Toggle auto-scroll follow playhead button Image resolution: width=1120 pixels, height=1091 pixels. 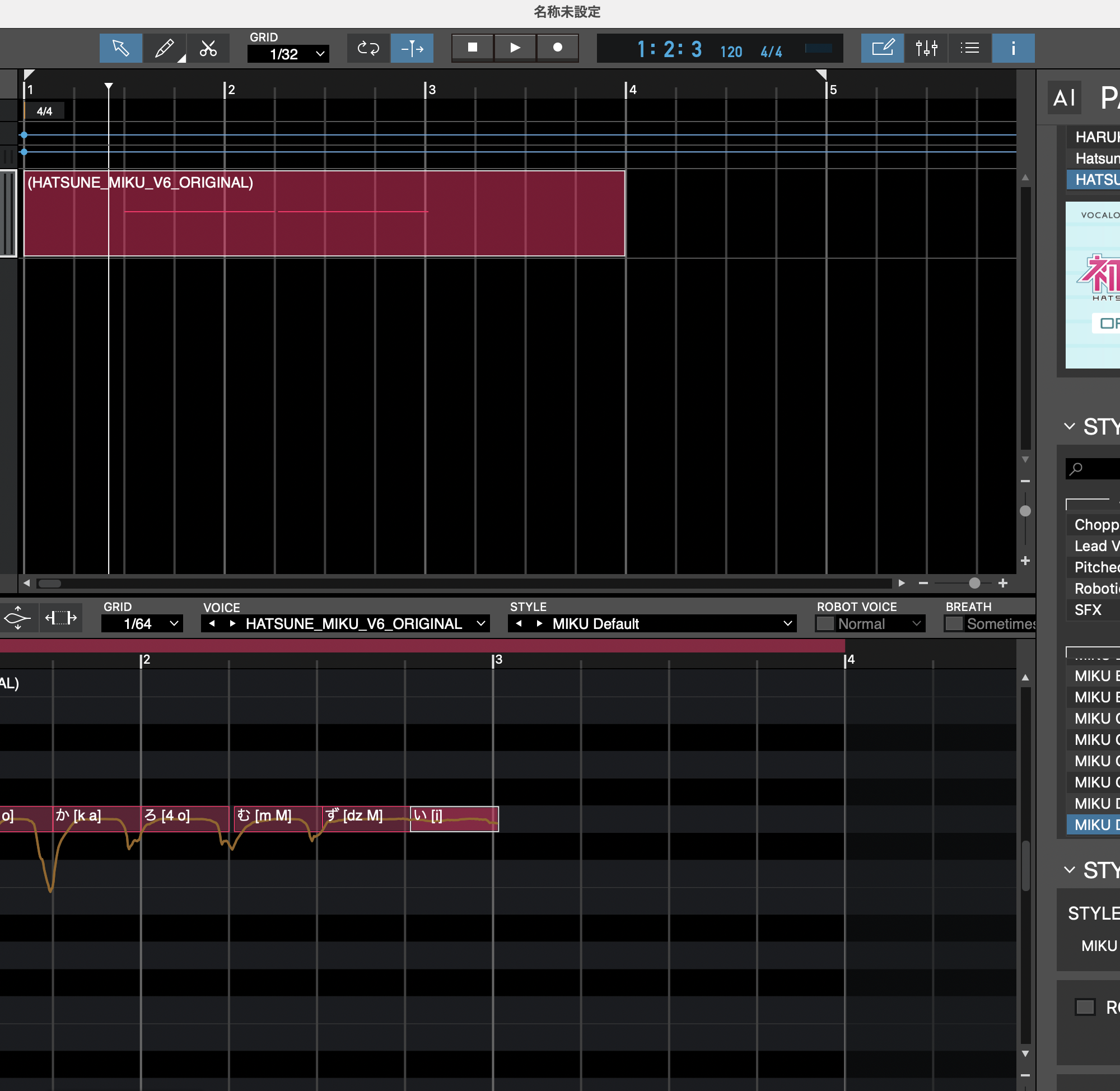tap(412, 48)
